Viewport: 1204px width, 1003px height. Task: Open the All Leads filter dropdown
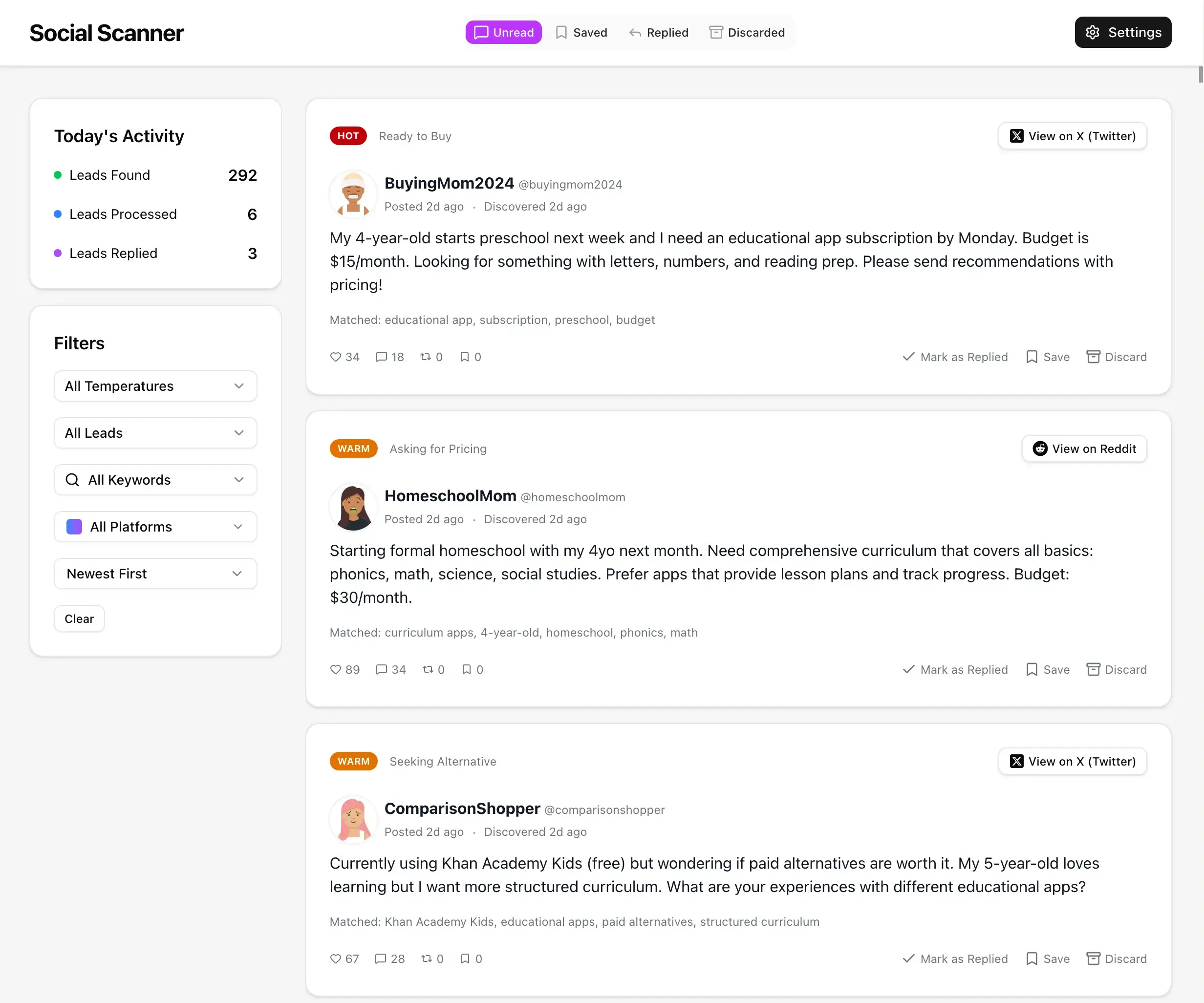click(155, 433)
